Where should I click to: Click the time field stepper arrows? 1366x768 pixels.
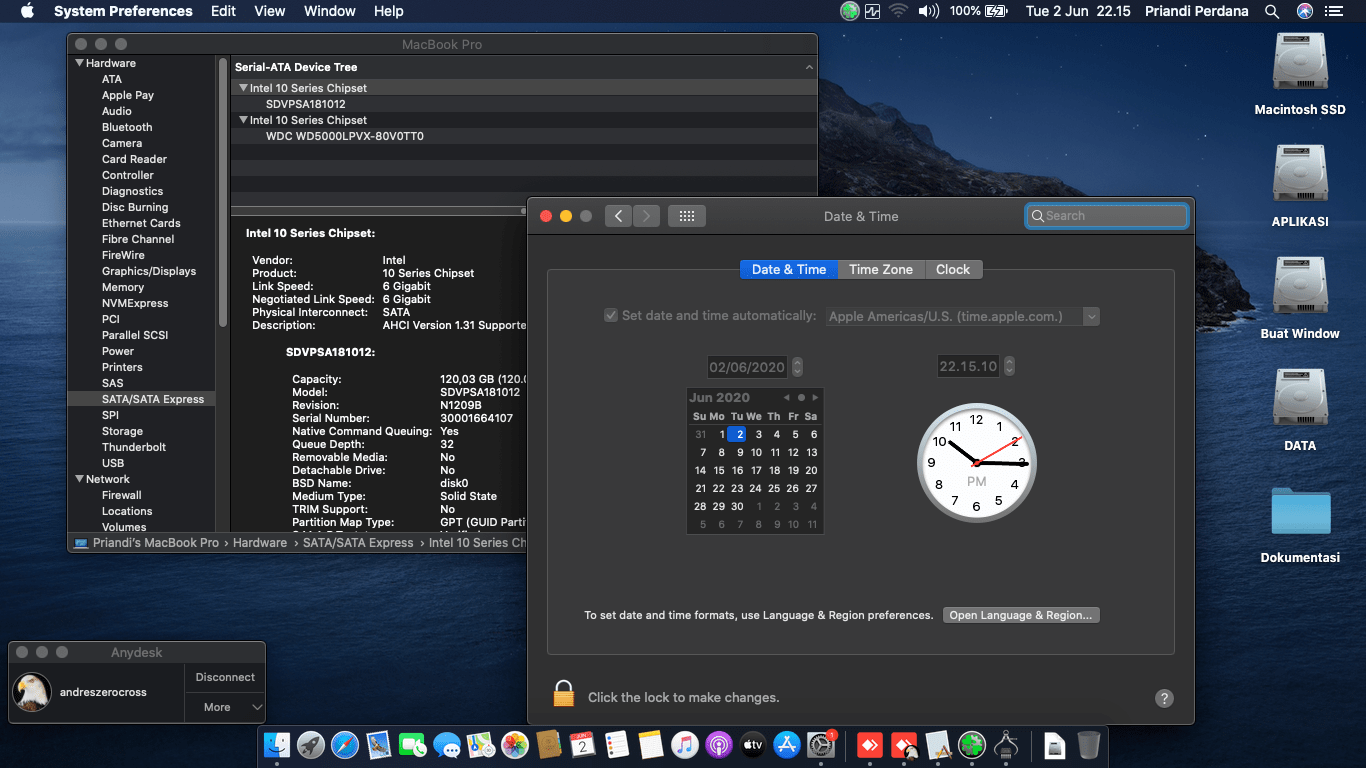pos(1009,366)
